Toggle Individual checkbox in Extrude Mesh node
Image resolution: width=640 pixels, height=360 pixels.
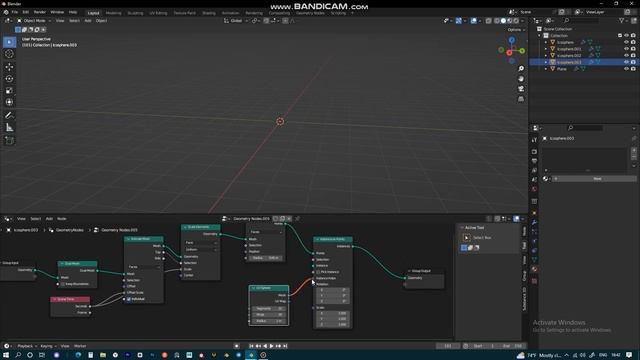(129, 299)
